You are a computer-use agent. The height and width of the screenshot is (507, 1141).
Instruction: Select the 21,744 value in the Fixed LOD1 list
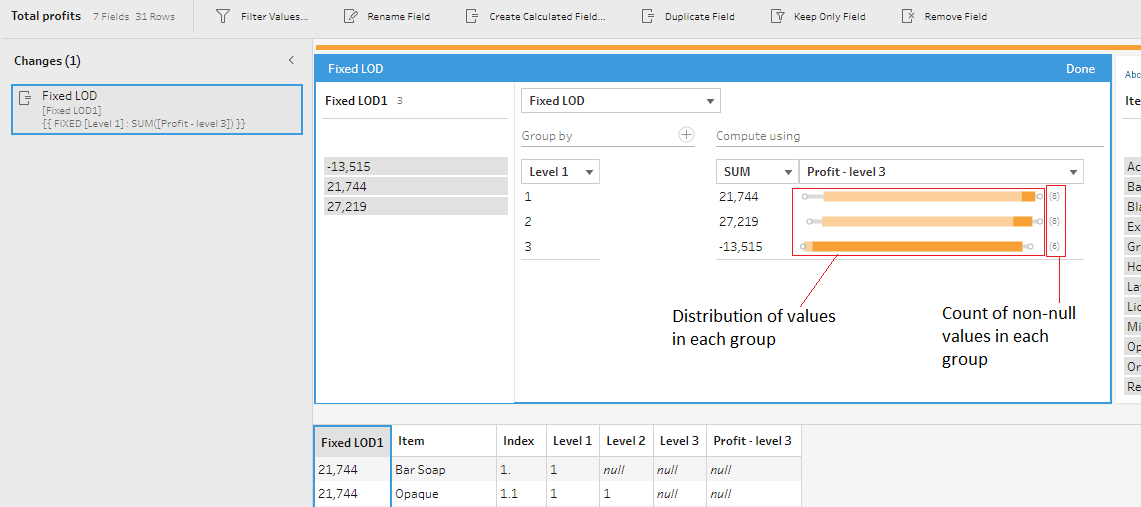416,186
